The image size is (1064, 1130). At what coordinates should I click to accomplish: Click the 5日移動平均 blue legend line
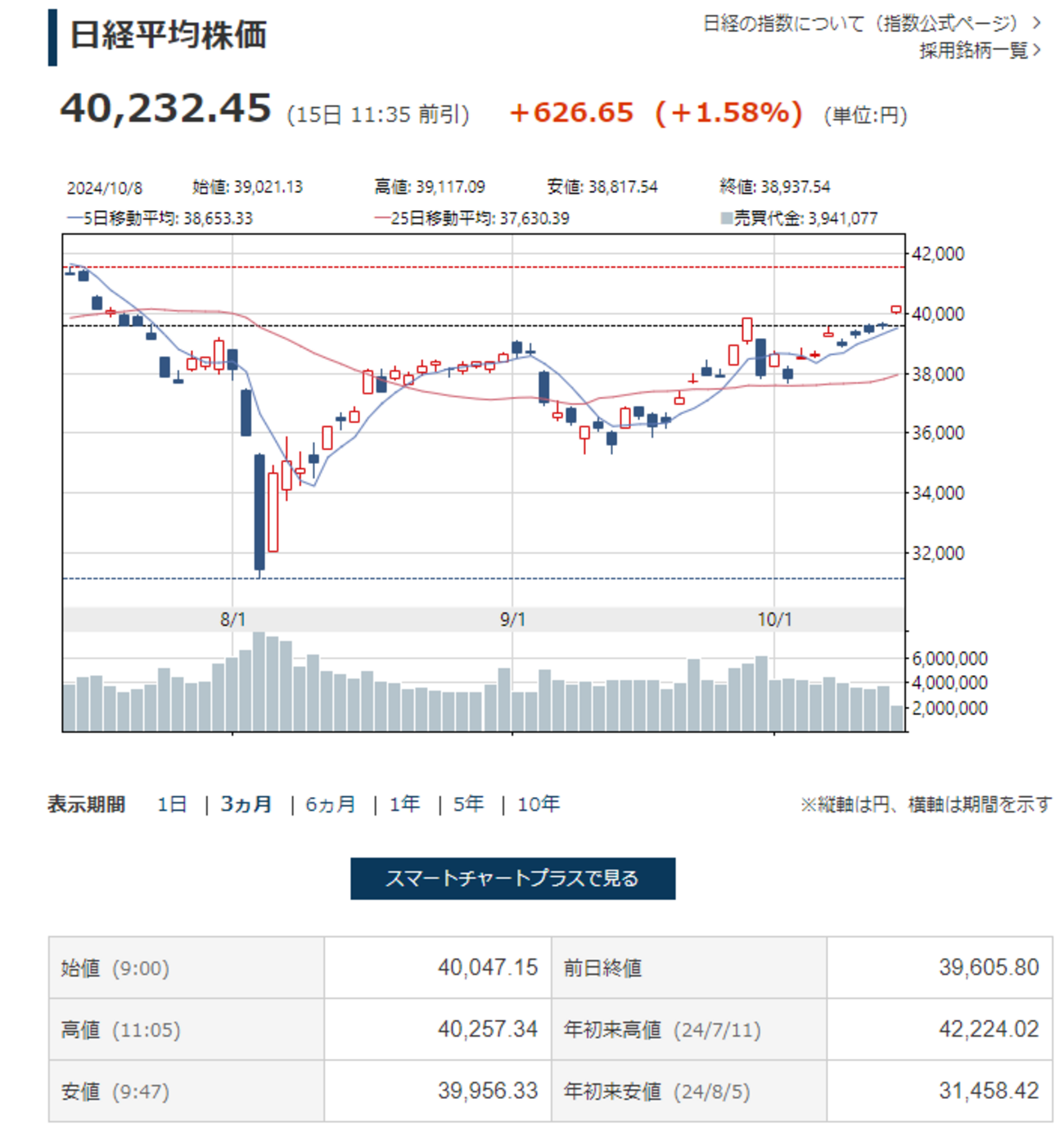tap(74, 218)
